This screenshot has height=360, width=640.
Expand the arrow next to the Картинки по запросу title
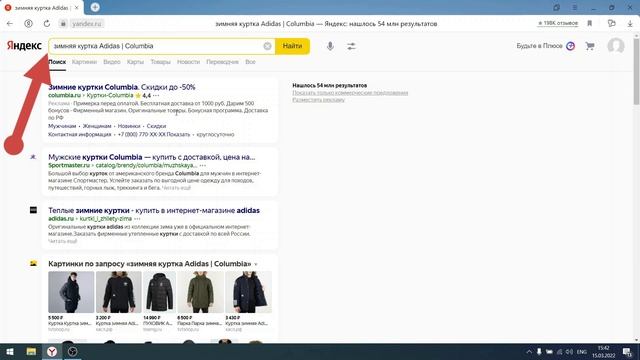click(x=256, y=264)
